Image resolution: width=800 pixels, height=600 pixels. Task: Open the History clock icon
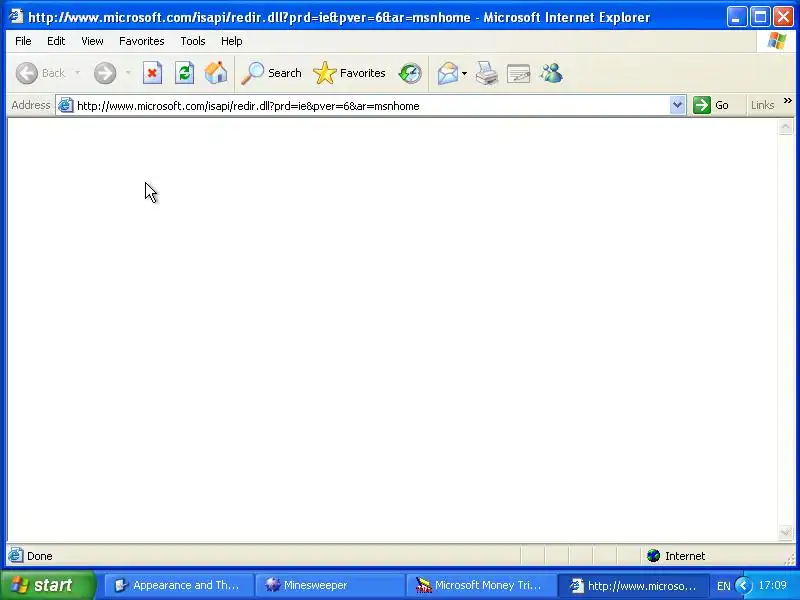410,73
